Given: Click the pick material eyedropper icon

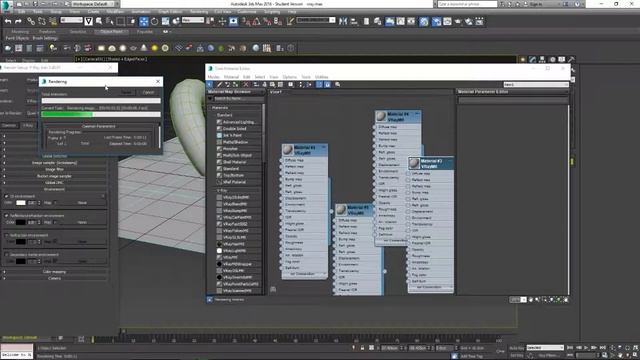Looking at the screenshot, I should (x=219, y=84).
